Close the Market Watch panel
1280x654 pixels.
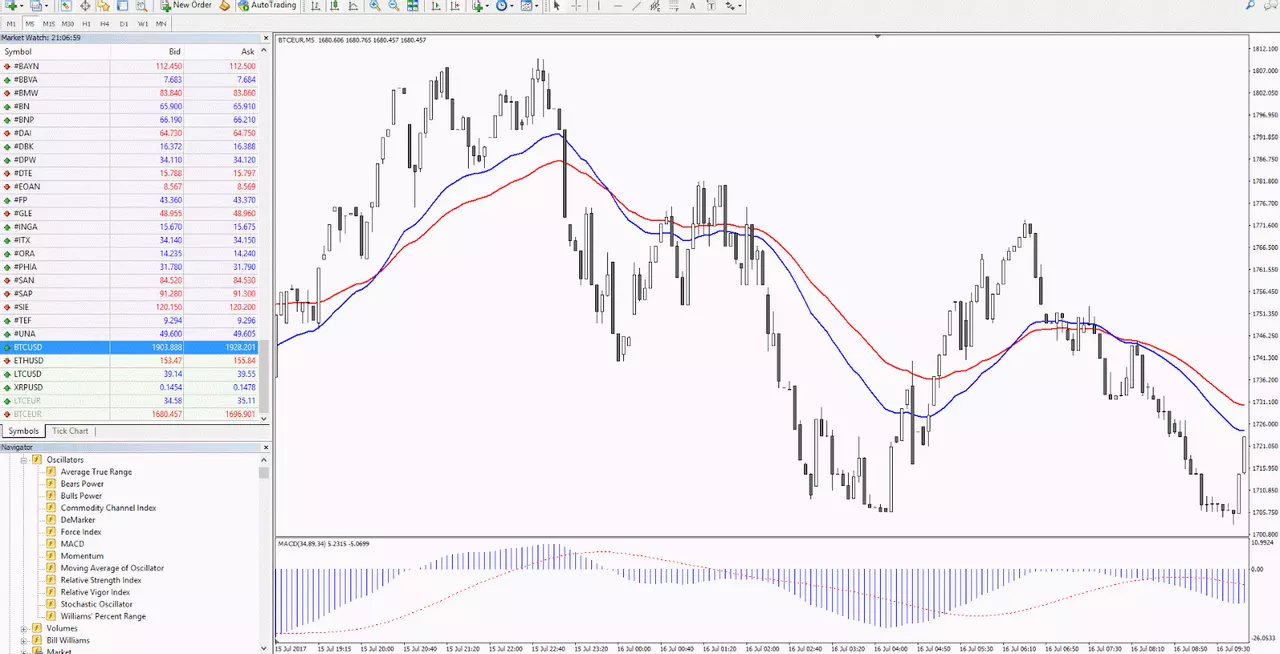265,38
